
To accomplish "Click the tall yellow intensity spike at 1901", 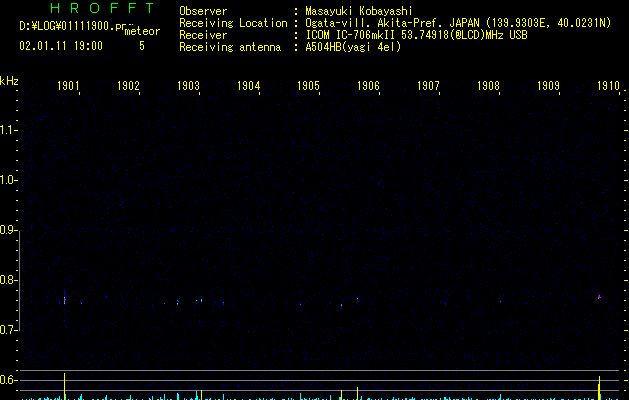I will [x=65, y=386].
